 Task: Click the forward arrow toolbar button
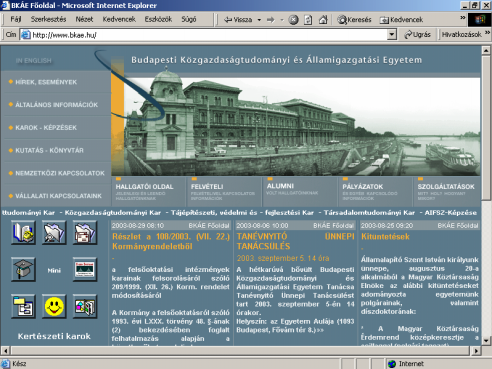(x=270, y=20)
